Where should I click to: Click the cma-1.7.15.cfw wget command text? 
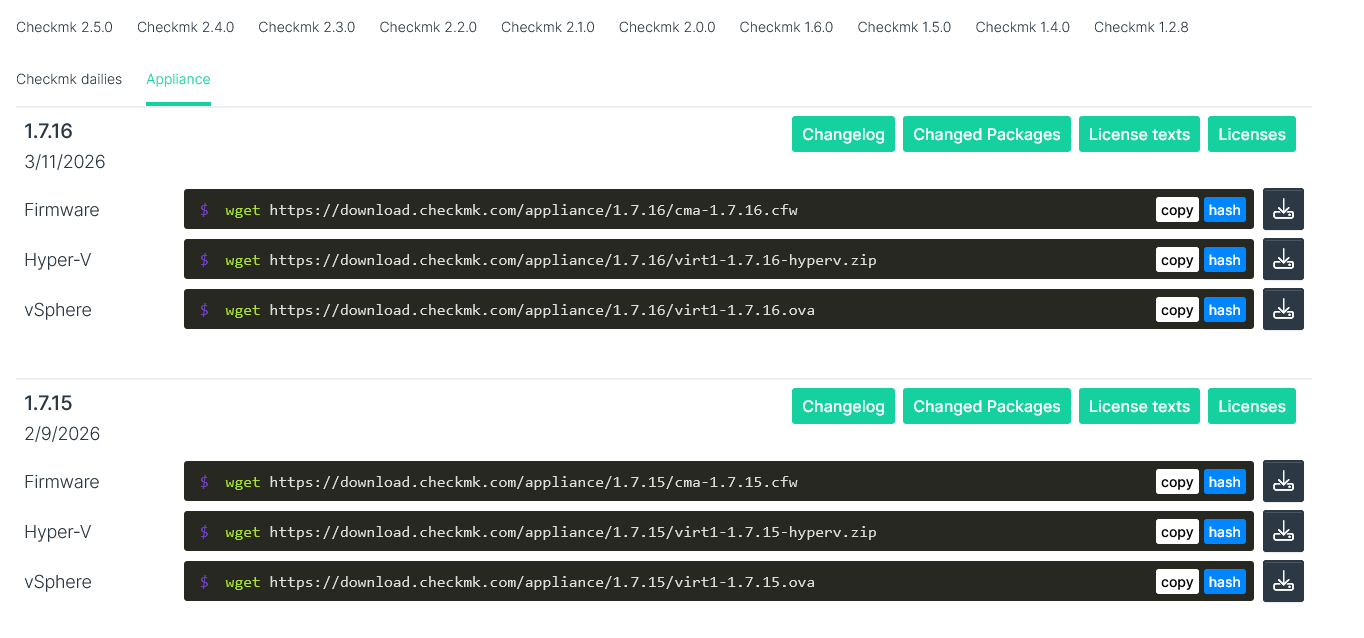(x=511, y=482)
